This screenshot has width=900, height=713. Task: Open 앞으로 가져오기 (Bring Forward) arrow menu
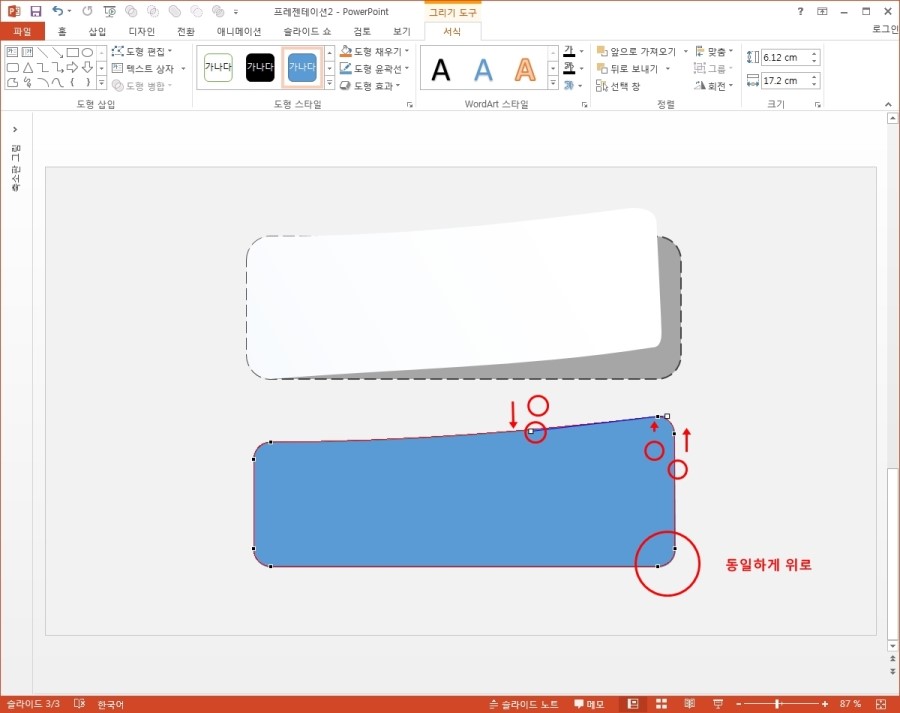[x=686, y=52]
